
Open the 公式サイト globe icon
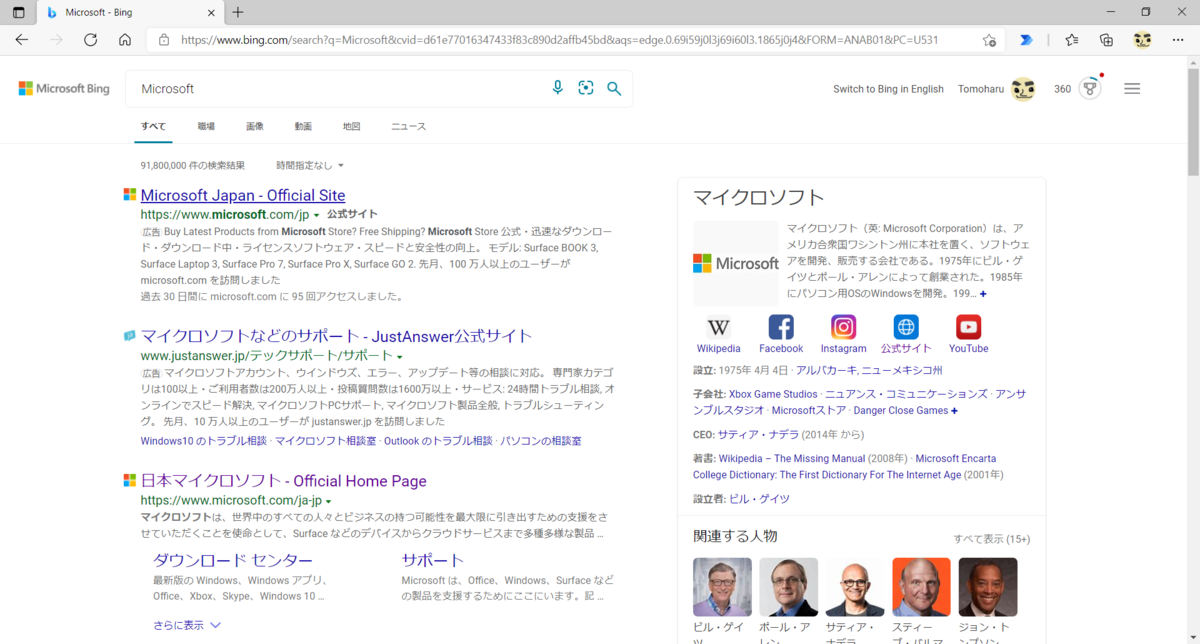pyautogui.click(x=906, y=327)
